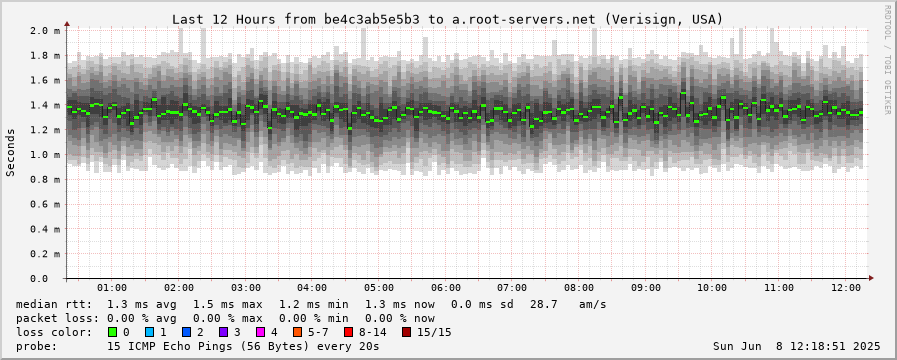Image resolution: width=897 pixels, height=360 pixels.
Task: Click the green loss color 0 swatch
Action: click(x=112, y=332)
